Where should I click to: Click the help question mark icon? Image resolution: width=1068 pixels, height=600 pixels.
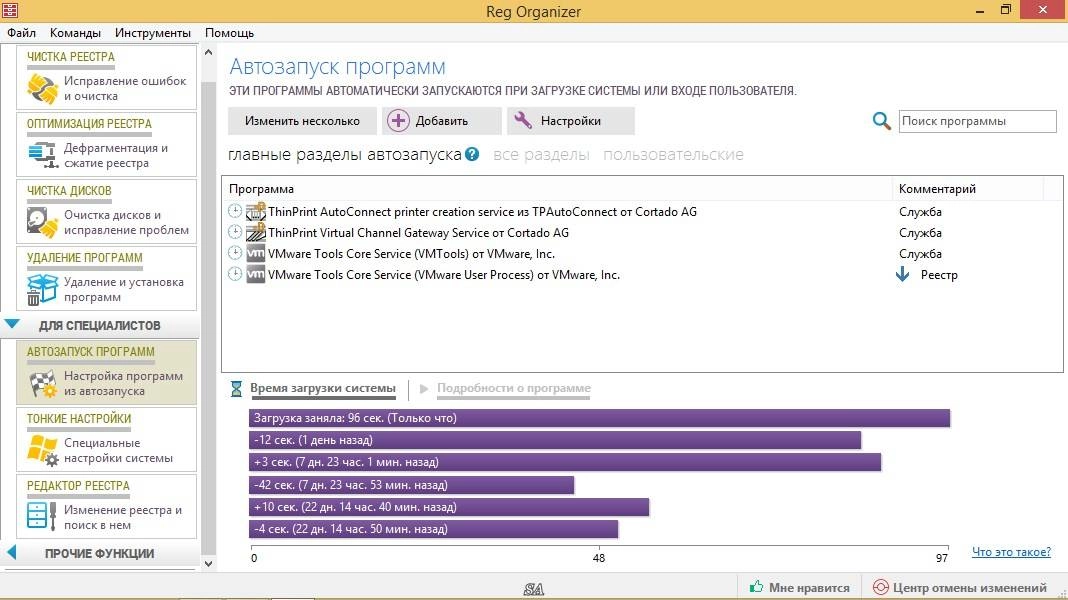[x=472, y=154]
